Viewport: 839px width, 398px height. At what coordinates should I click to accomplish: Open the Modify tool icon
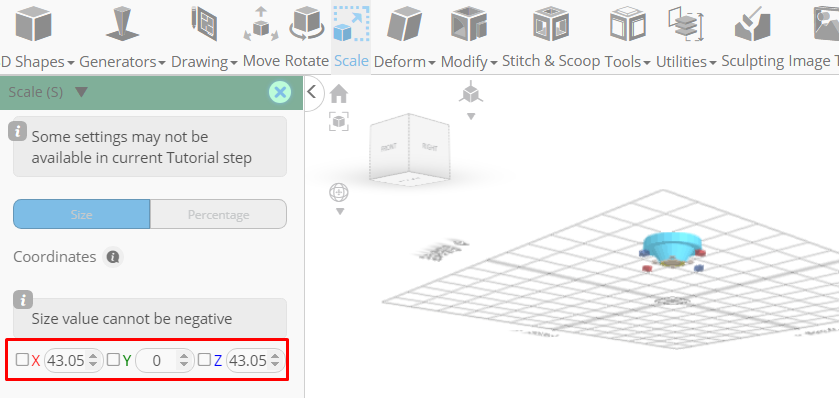coord(469,24)
